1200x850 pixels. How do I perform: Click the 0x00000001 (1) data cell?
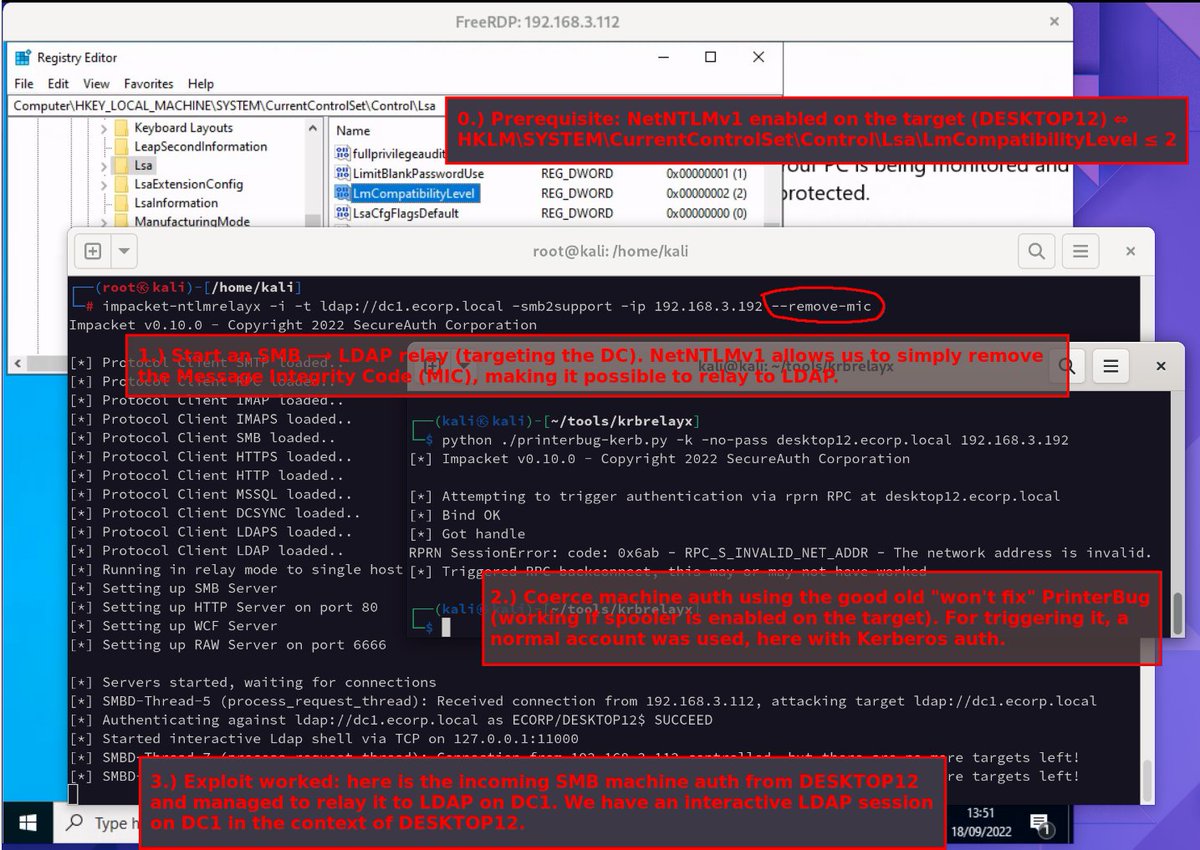[706, 174]
